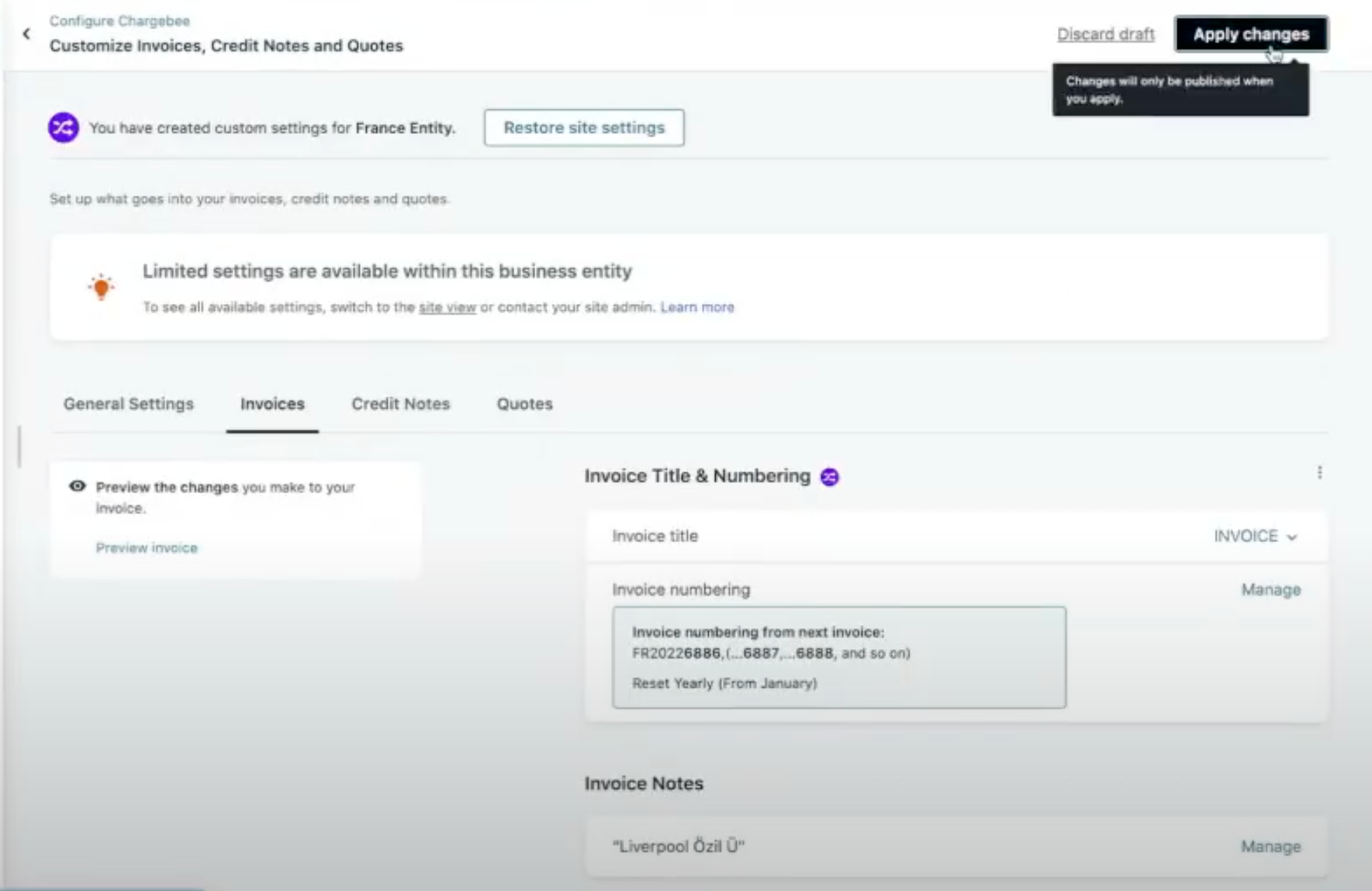
Task: Click the Discard draft link
Action: click(1106, 34)
